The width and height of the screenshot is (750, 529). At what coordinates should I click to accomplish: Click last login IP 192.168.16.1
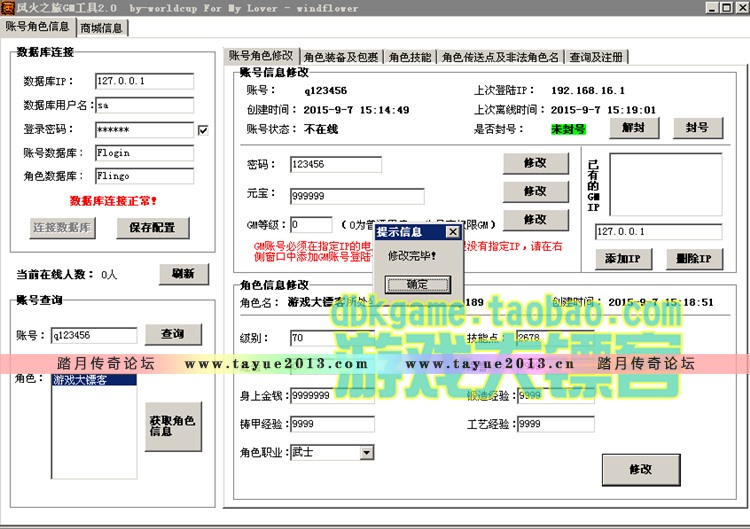point(588,91)
